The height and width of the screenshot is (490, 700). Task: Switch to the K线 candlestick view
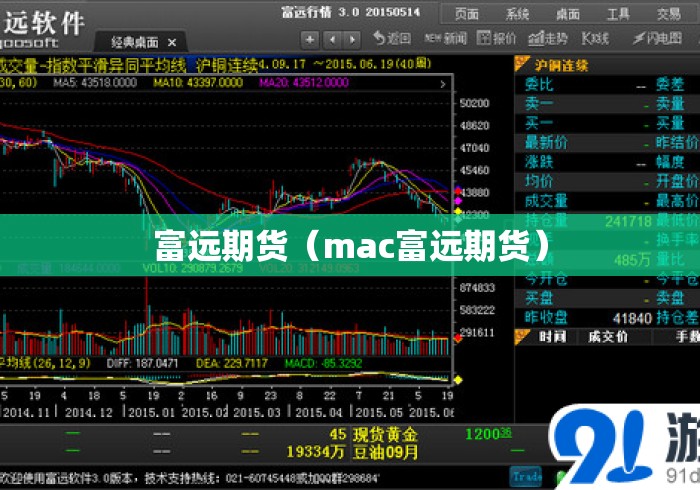[x=595, y=39]
